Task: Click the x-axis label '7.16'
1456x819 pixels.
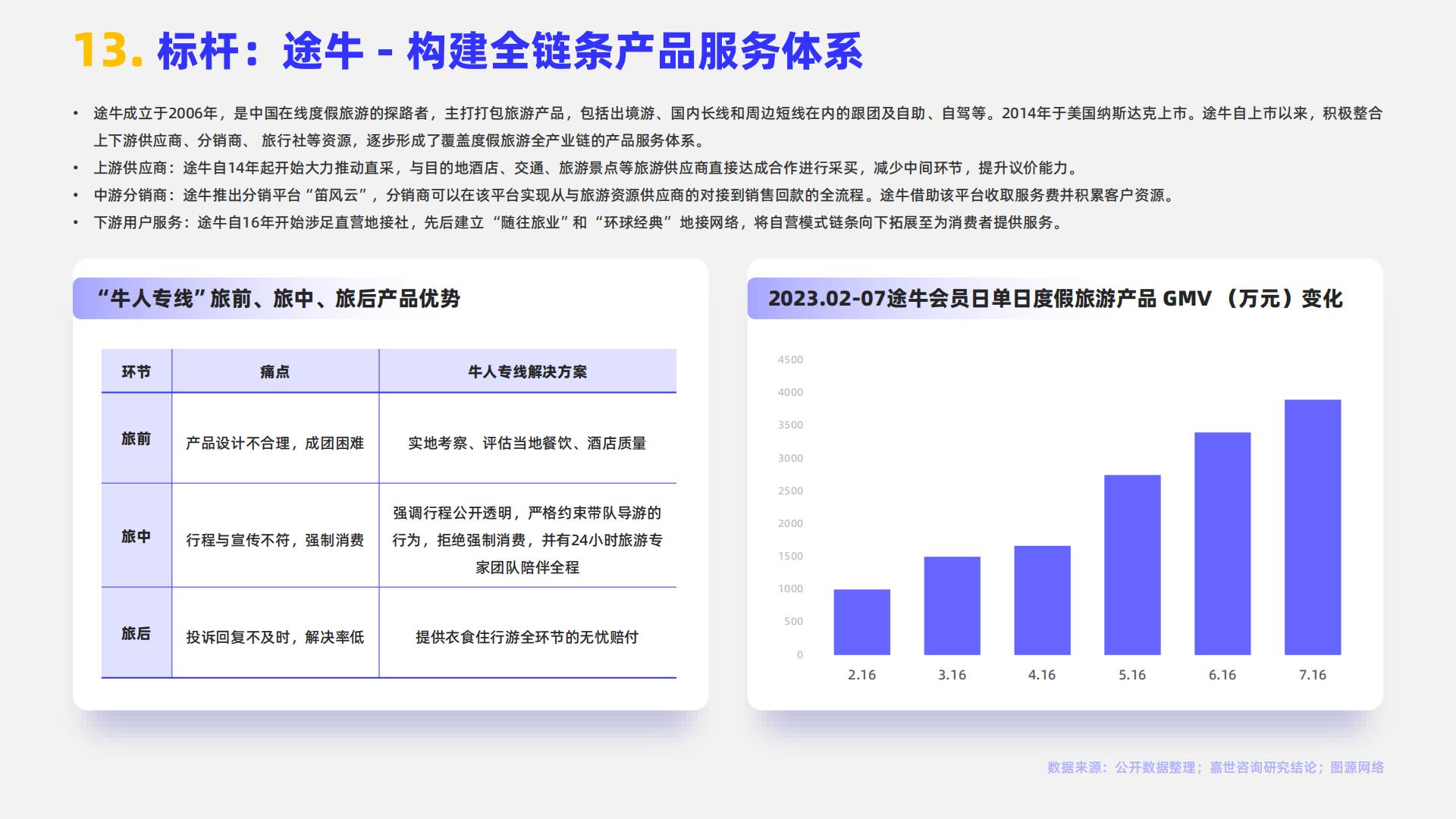Action: click(x=1313, y=675)
